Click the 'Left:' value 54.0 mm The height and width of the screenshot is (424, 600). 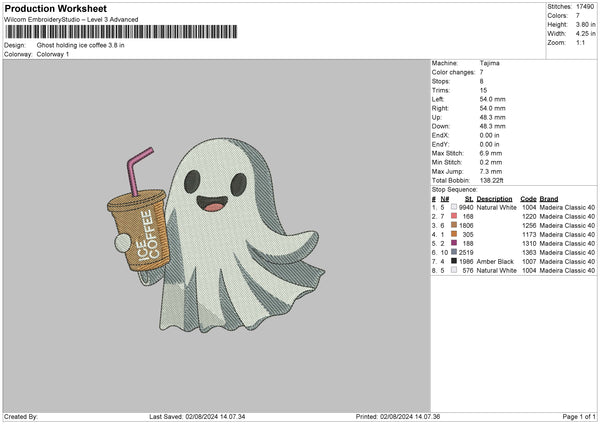pos(492,99)
